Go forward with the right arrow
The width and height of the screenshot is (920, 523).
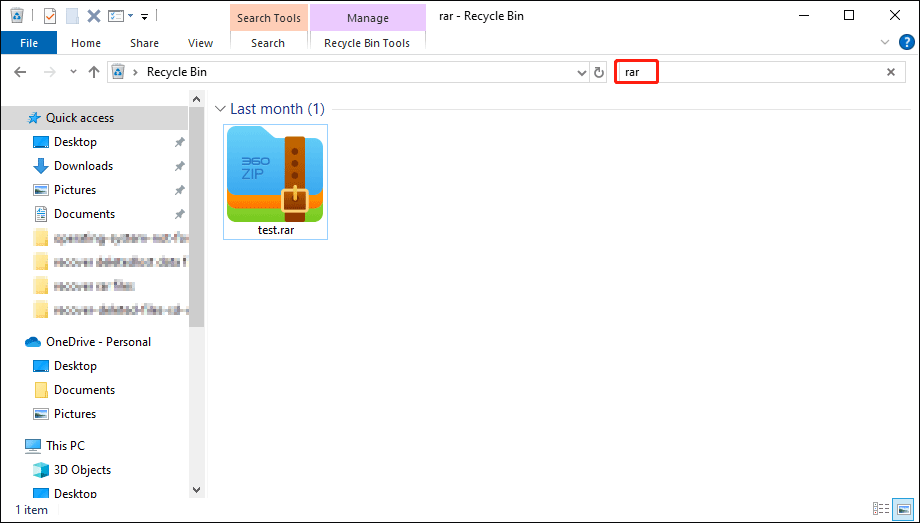pyautogui.click(x=50, y=72)
